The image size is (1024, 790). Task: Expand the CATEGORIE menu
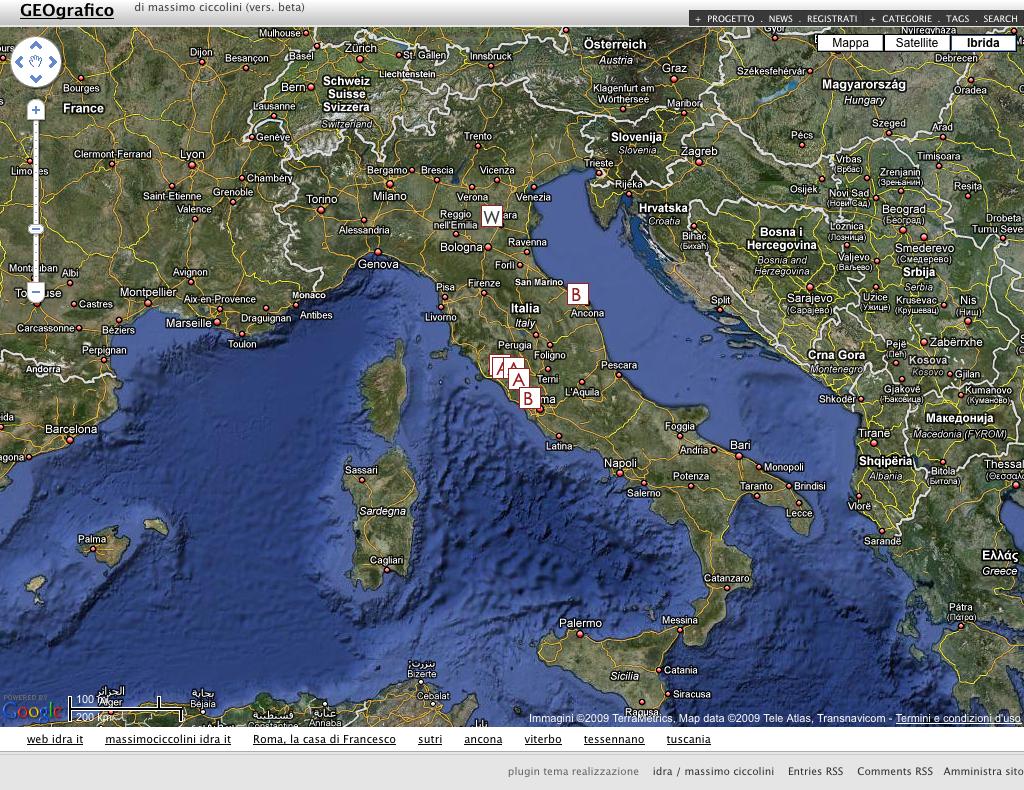[x=906, y=19]
